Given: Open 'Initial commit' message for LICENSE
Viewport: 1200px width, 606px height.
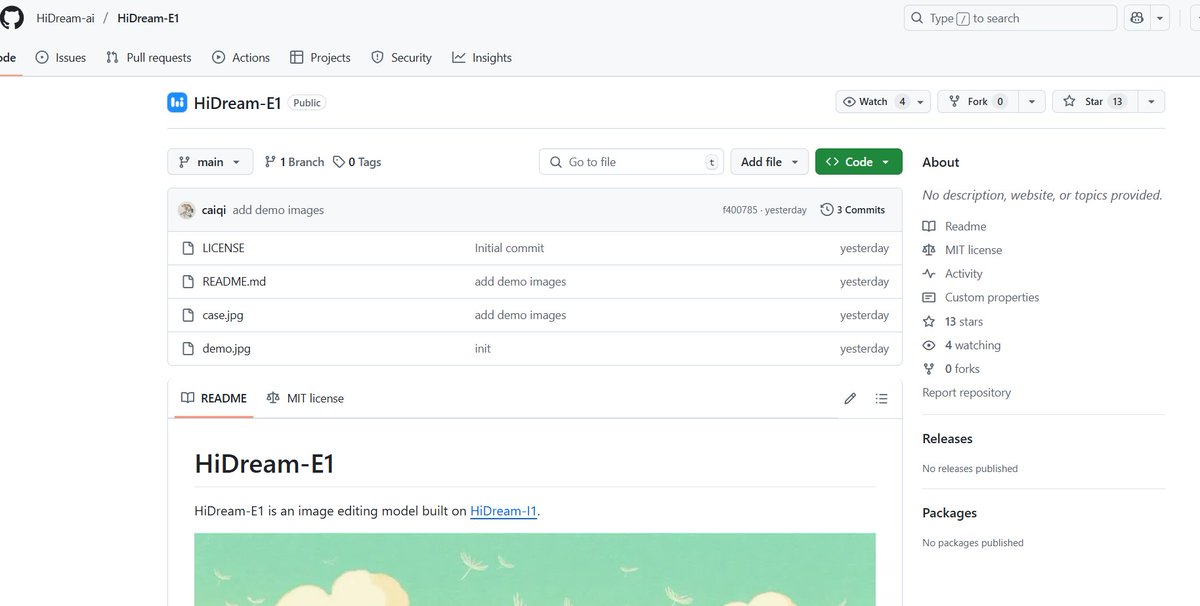Looking at the screenshot, I should point(509,248).
